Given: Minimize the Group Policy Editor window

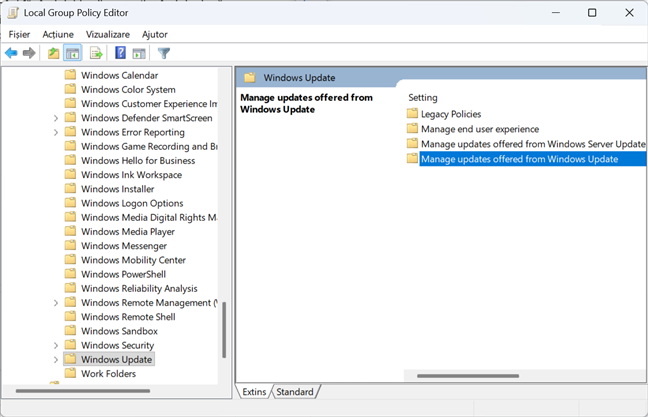Looking at the screenshot, I should 556,13.
